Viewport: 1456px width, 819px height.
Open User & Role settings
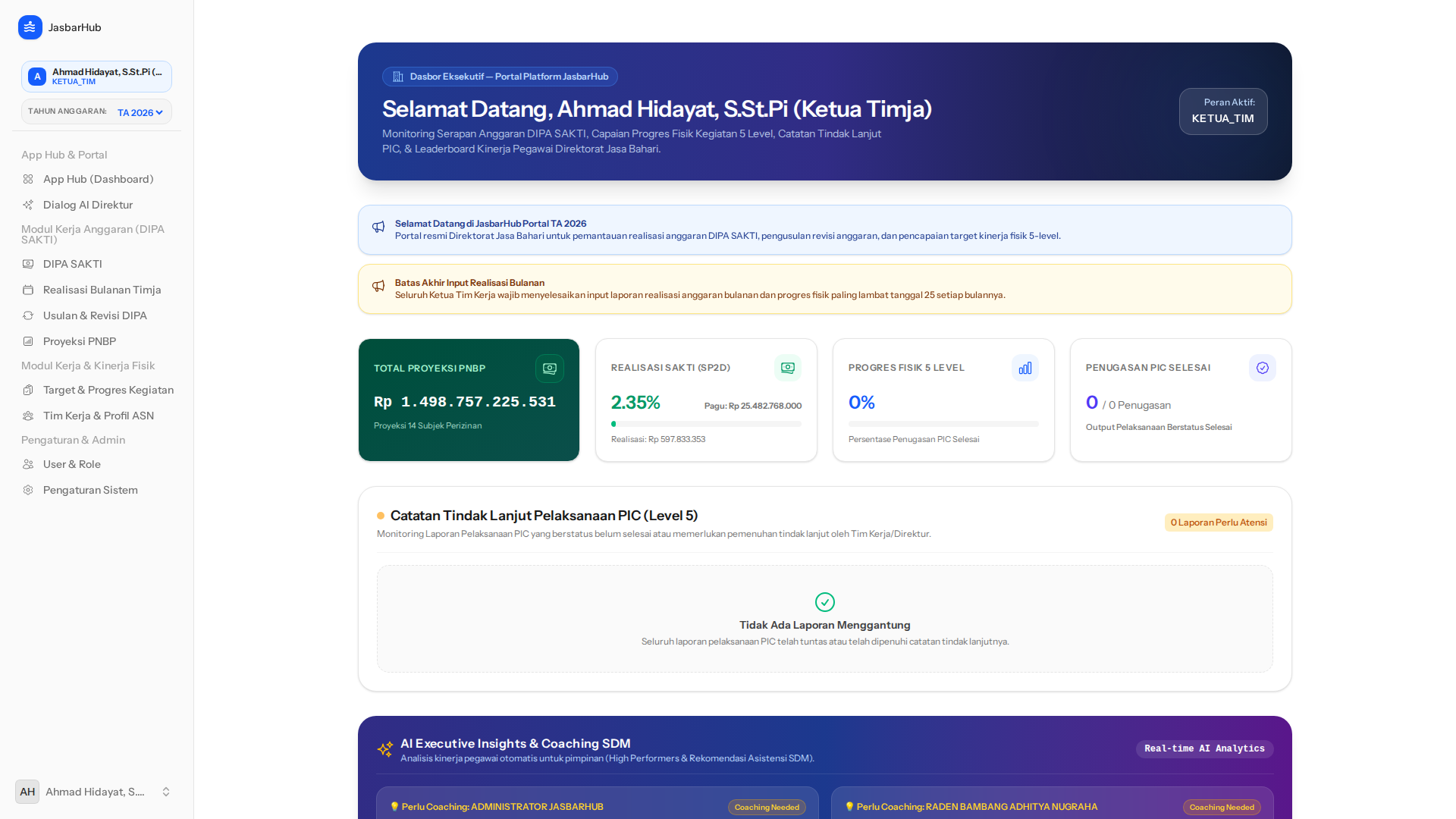pyautogui.click(x=97, y=464)
